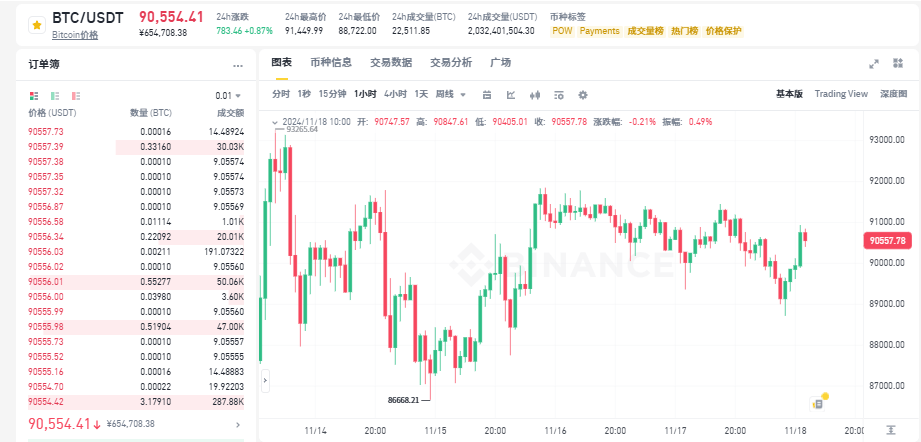Open the order book three-dot options menu

click(x=237, y=66)
